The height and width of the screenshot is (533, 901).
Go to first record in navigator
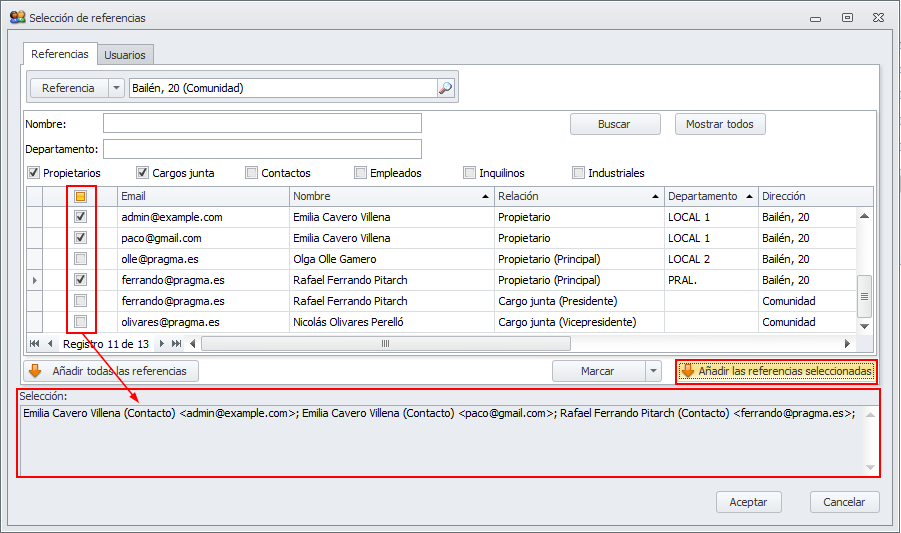click(35, 343)
